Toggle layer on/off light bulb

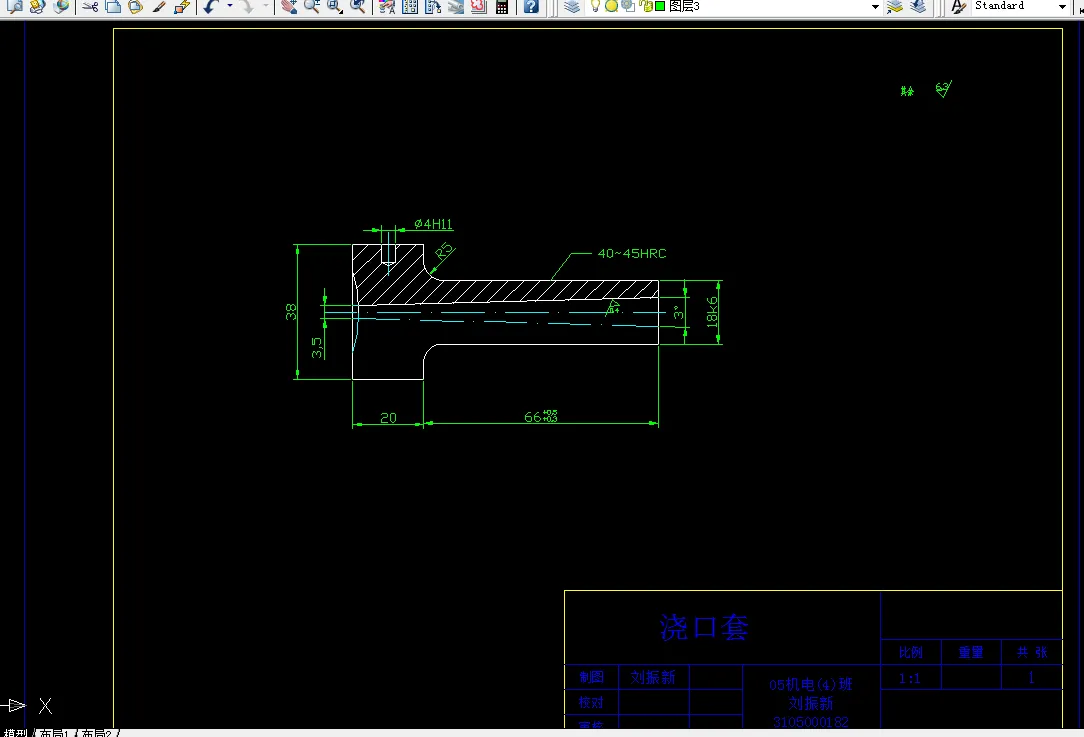tap(595, 6)
